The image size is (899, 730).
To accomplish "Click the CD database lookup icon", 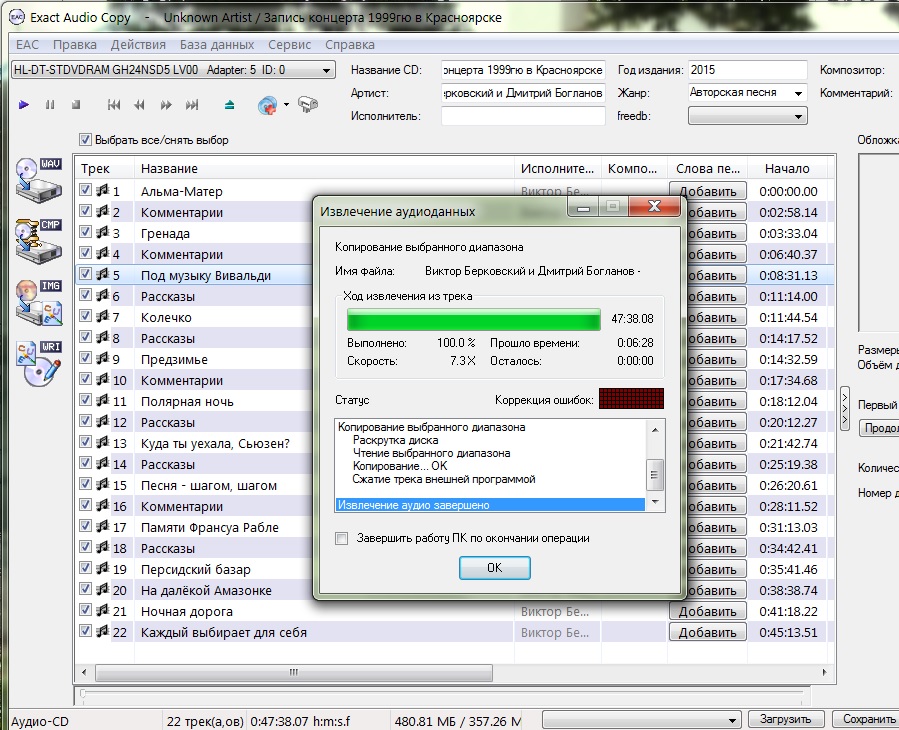I will tap(267, 104).
